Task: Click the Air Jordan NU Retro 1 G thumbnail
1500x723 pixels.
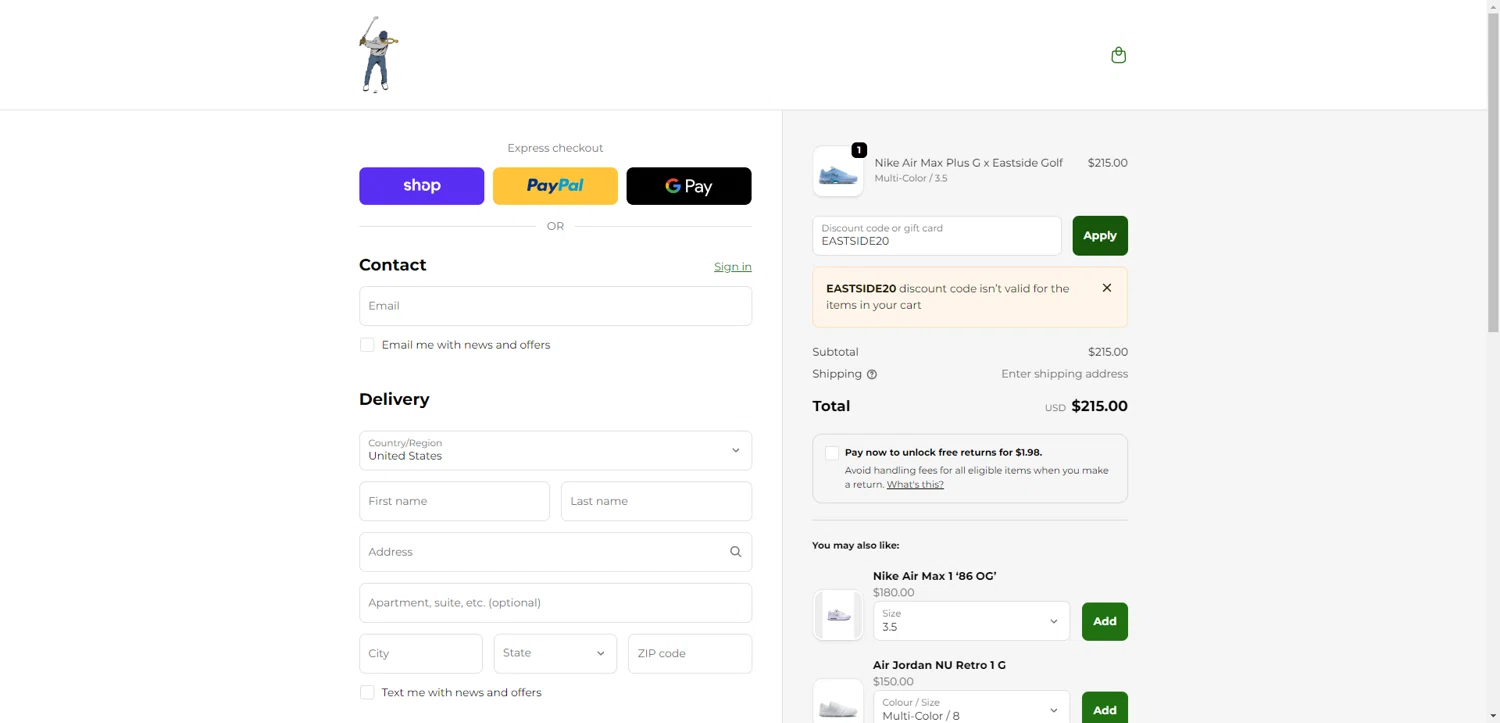Action: coord(838,702)
